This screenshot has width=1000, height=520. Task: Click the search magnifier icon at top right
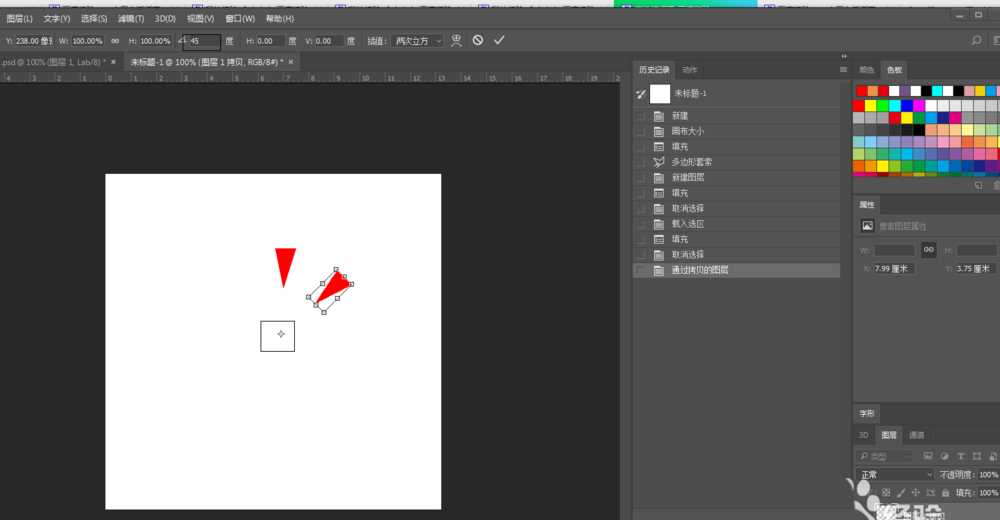[x=977, y=41]
